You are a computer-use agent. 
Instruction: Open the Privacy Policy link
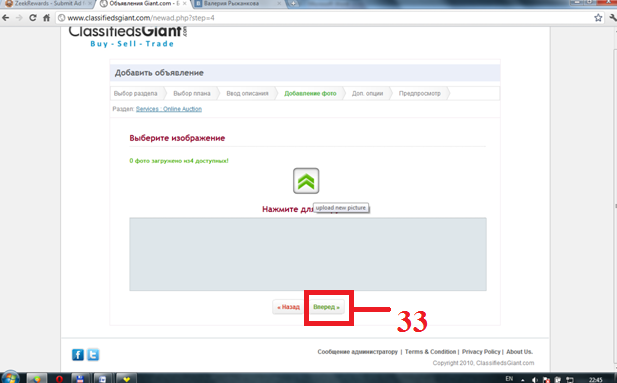[x=481, y=352]
